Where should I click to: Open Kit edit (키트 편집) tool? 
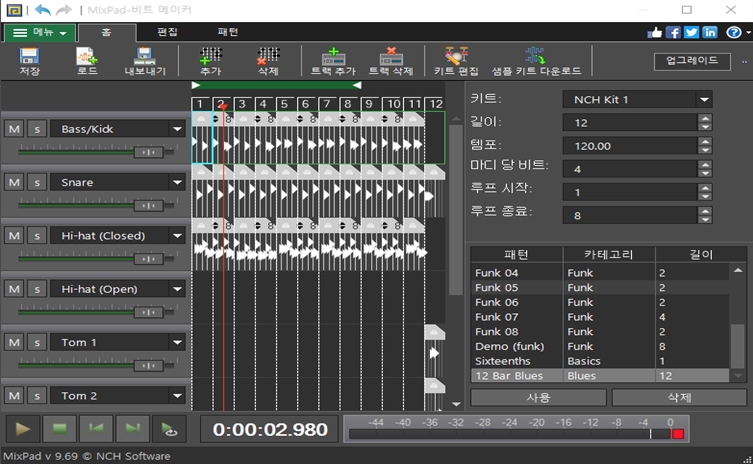(x=456, y=61)
